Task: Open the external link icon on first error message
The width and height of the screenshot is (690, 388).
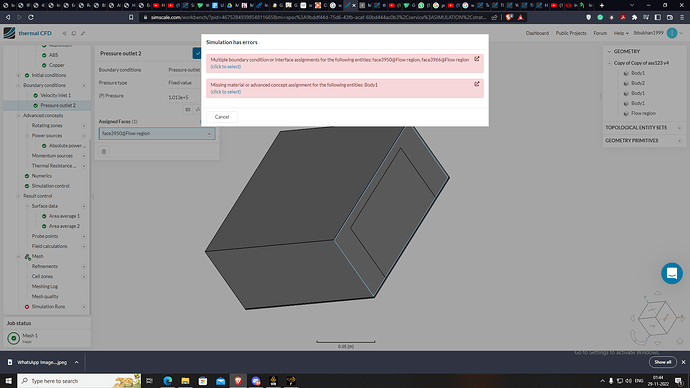Action: [477, 59]
